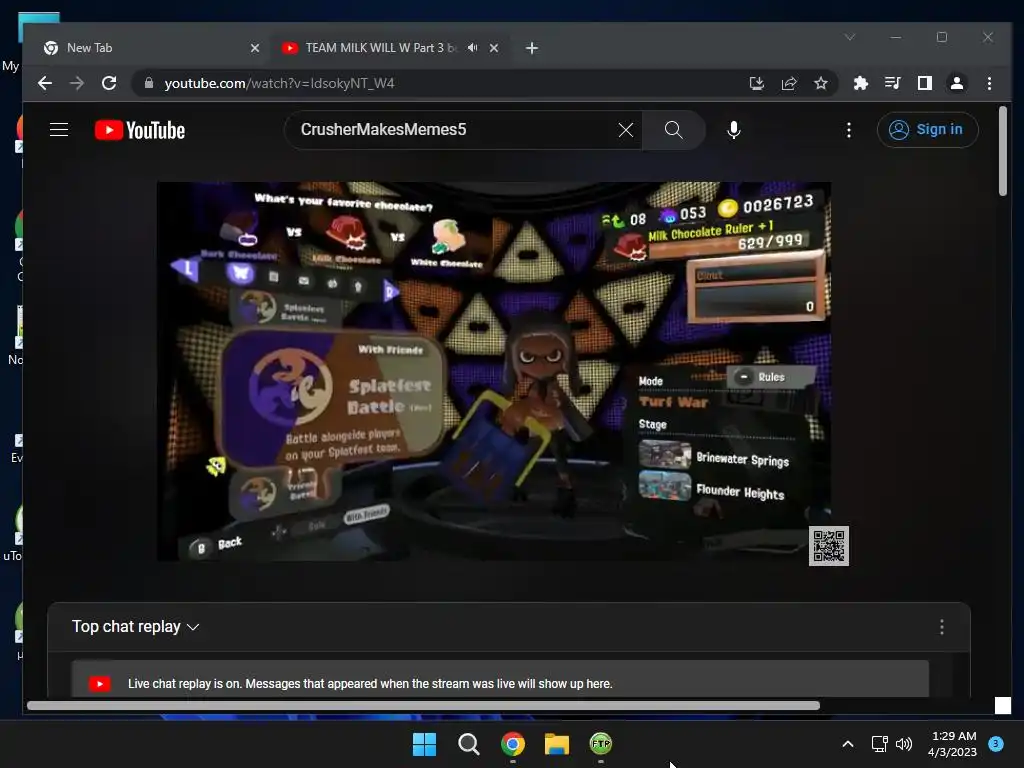Search with your voice microphone
1024x768 pixels.
tap(734, 130)
